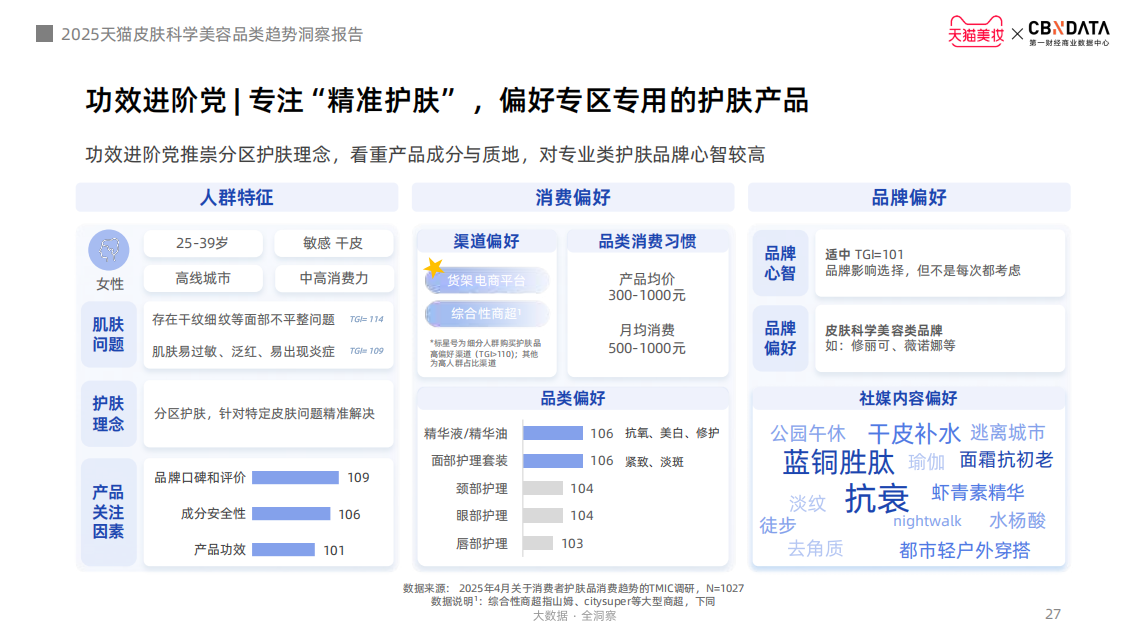Select the 中高消费力 tag
The height and width of the screenshot is (641, 1146).
[x=334, y=277]
